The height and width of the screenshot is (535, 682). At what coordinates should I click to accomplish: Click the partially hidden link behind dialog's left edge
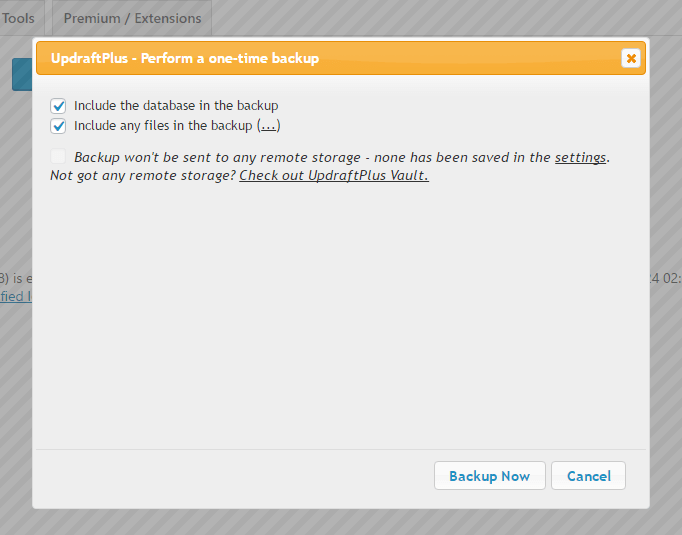[x=16, y=297]
